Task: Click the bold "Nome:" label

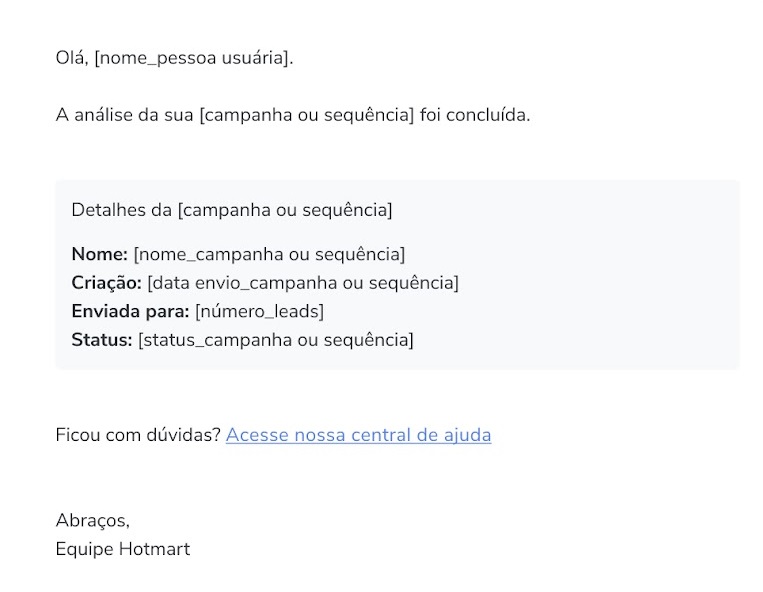Action: click(99, 254)
